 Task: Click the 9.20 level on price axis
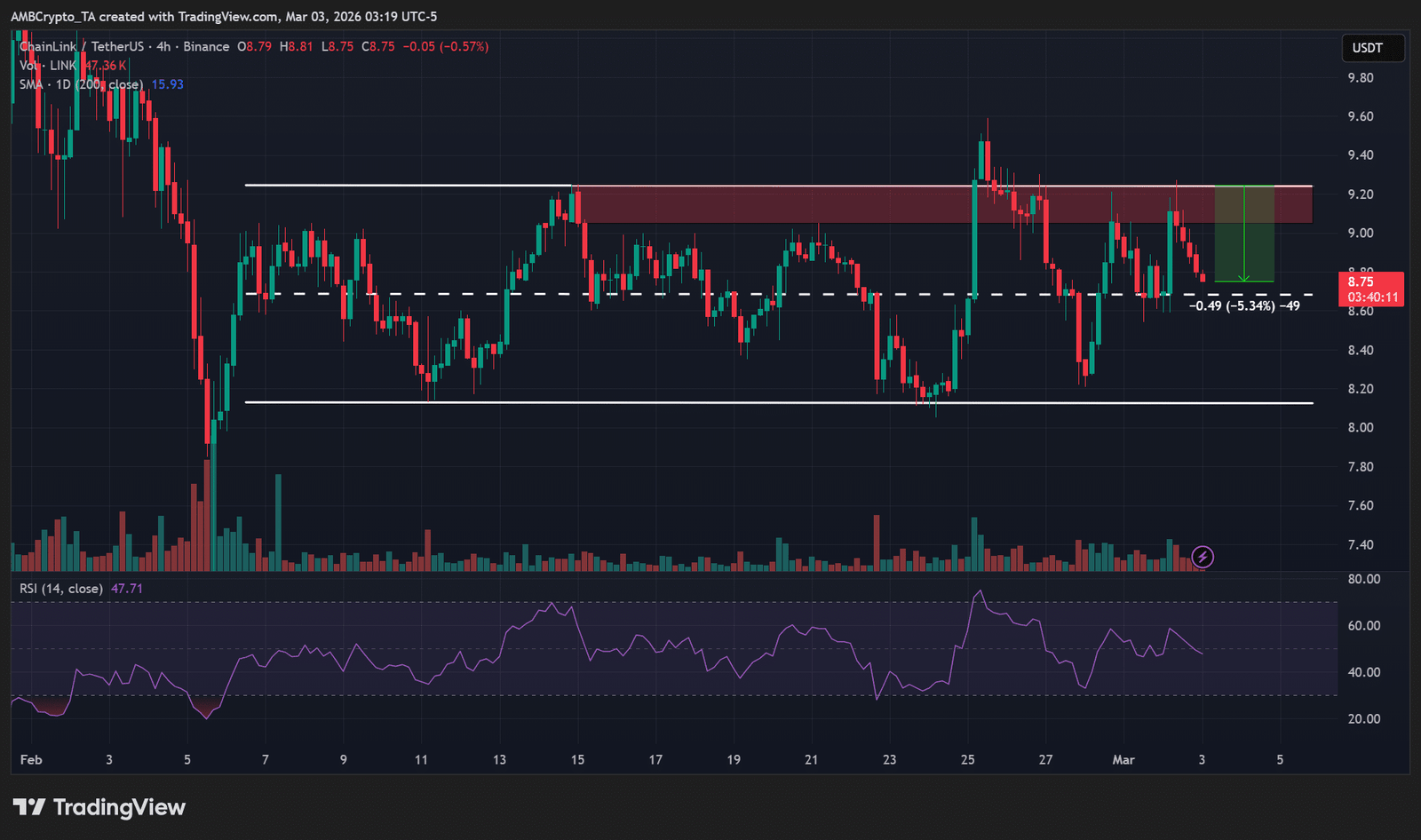point(1360,194)
